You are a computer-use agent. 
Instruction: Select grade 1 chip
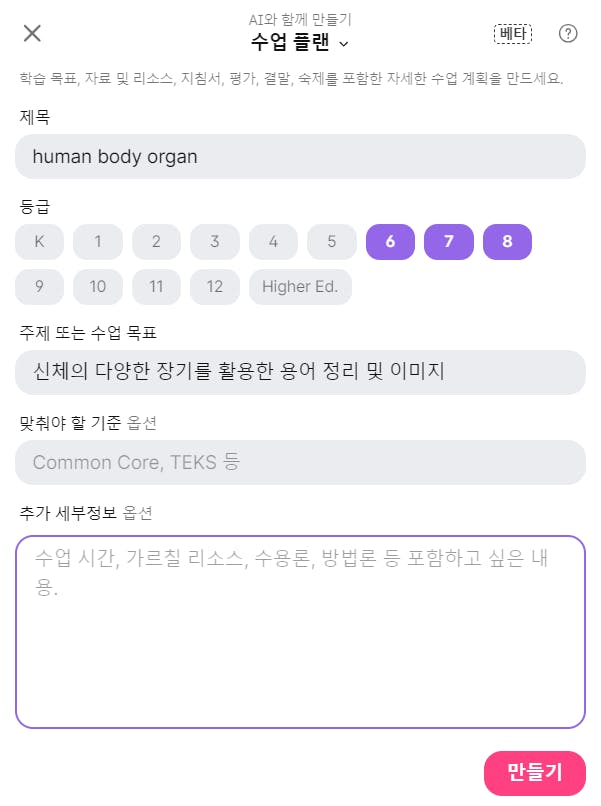pos(98,241)
